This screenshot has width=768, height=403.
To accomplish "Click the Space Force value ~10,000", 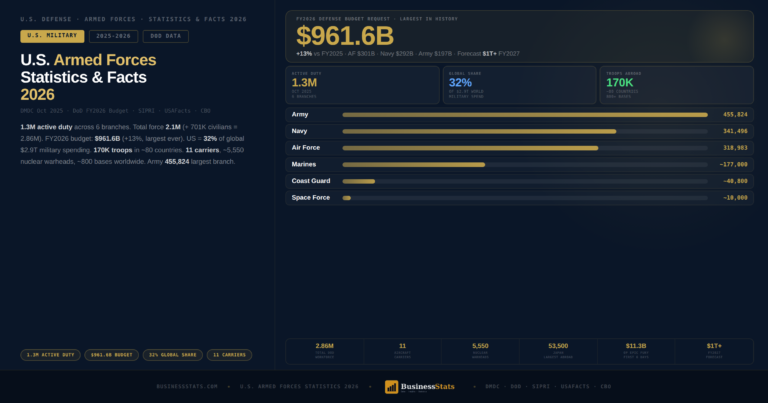I will (x=735, y=198).
